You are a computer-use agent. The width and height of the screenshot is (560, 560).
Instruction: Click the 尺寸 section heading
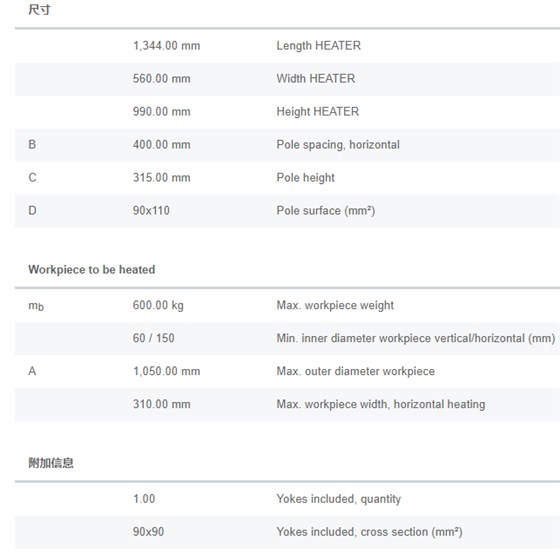tap(39, 10)
